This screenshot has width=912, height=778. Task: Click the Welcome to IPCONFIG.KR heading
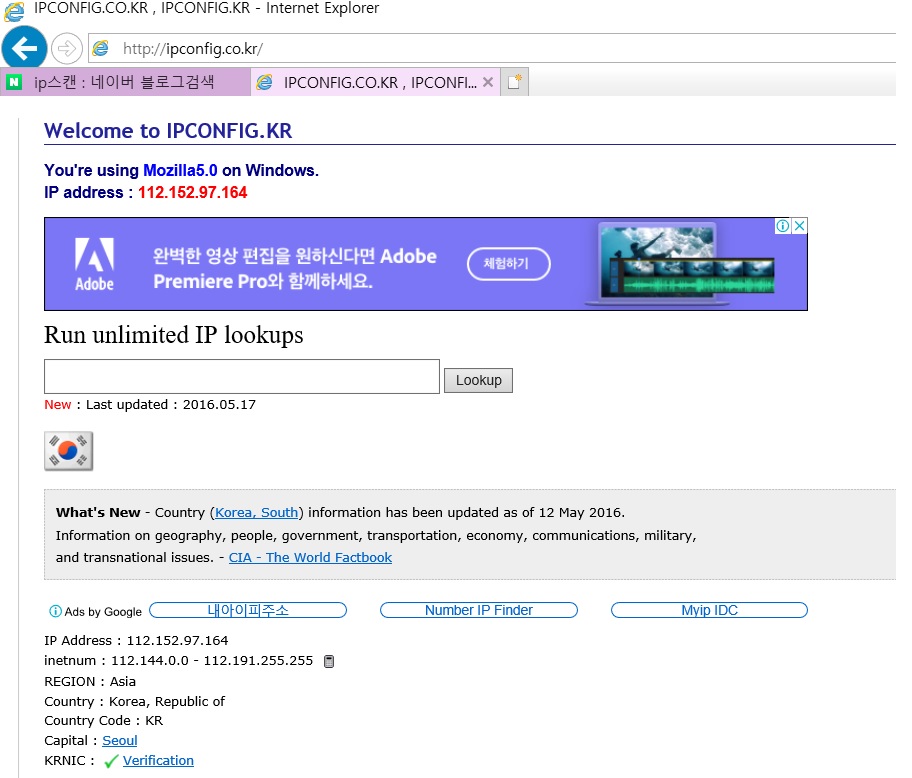[168, 131]
